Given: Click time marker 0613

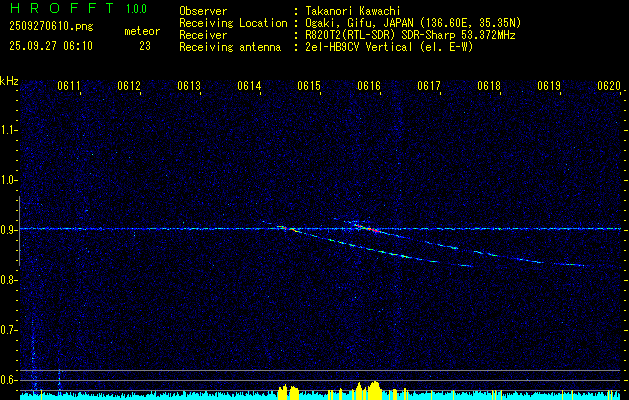Looking at the screenshot, I should click(x=189, y=85).
